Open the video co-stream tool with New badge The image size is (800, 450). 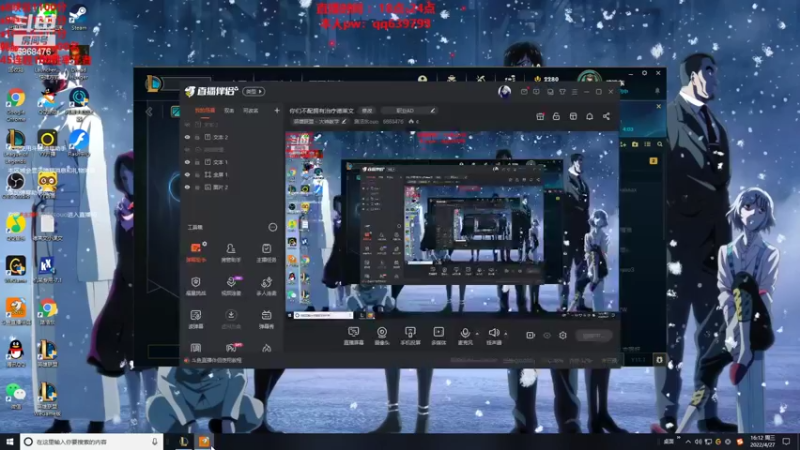tap(231, 282)
